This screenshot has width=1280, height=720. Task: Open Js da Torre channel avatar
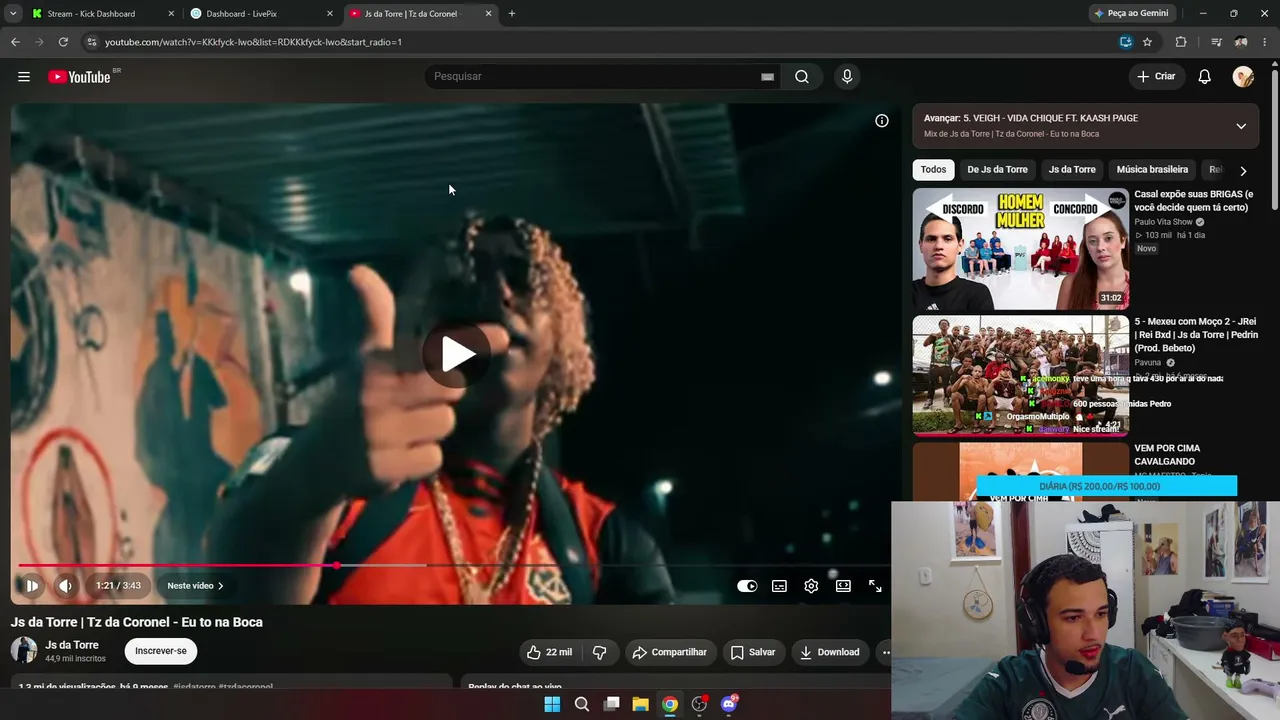point(24,651)
